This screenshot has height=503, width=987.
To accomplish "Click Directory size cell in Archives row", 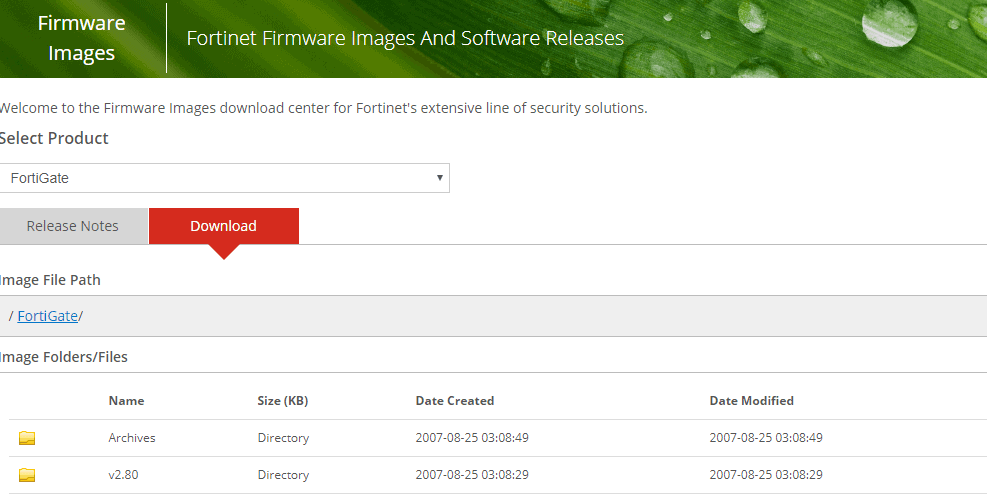I will (283, 438).
